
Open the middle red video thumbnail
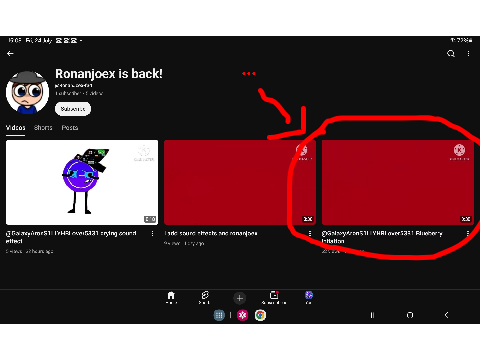240,182
